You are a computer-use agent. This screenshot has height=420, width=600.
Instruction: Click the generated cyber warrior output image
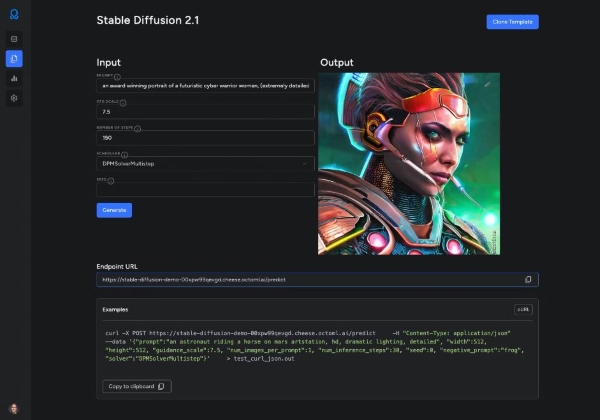coord(409,163)
